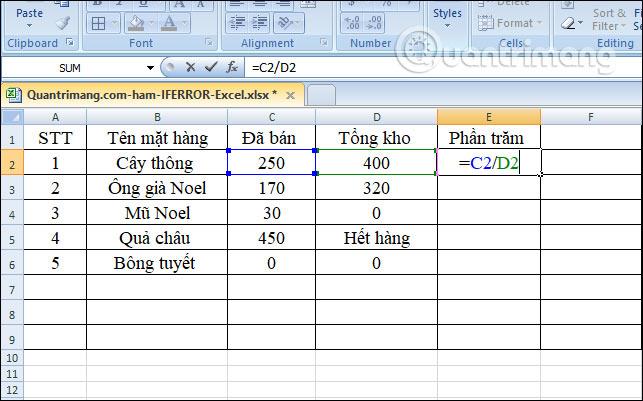The width and height of the screenshot is (643, 401).
Task: Open the Styles dropdown
Action: [447, 18]
